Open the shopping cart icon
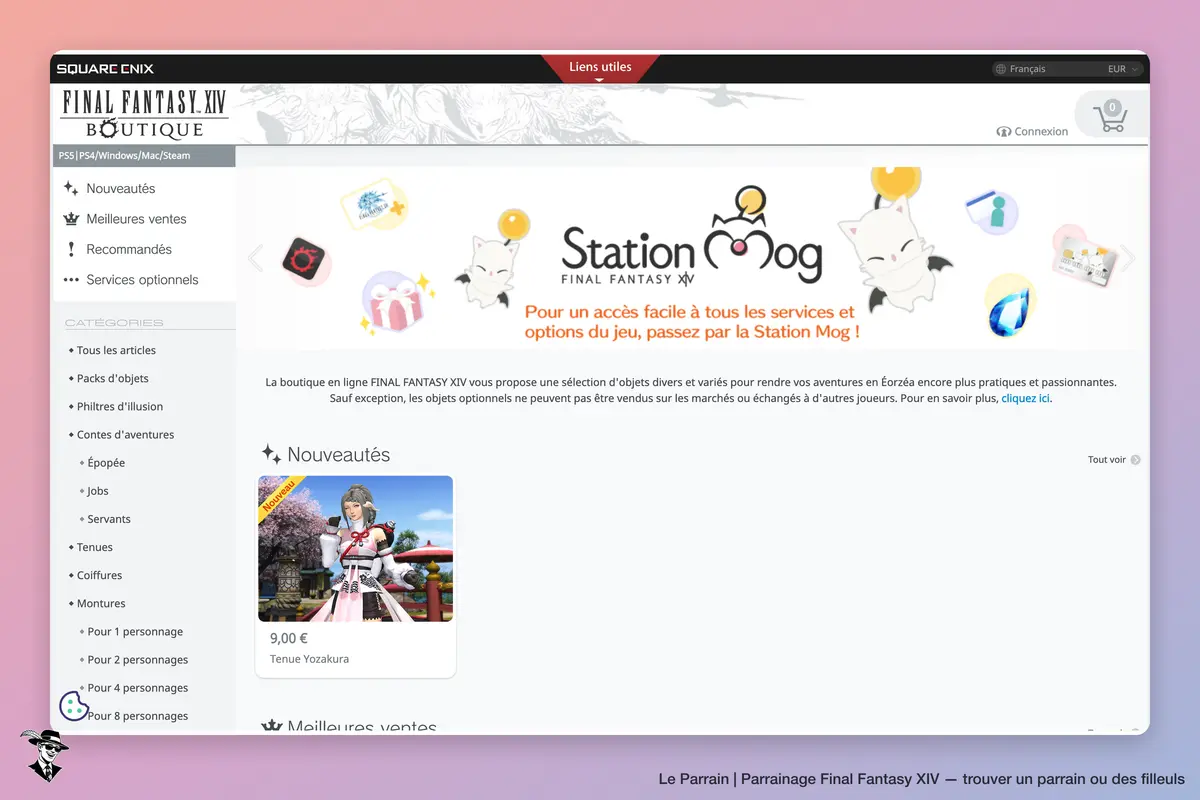This screenshot has height=800, width=1200. click(x=1111, y=116)
